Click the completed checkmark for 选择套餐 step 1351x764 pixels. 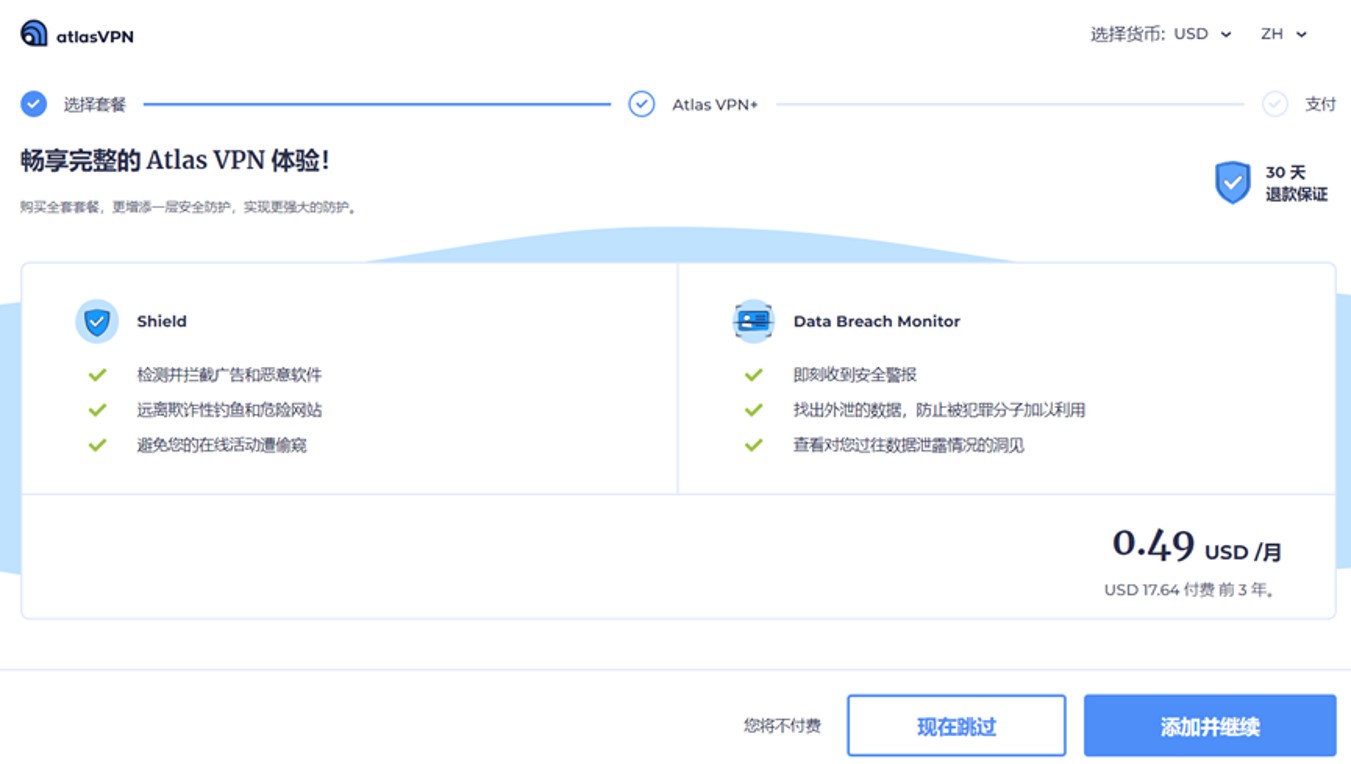click(34, 104)
